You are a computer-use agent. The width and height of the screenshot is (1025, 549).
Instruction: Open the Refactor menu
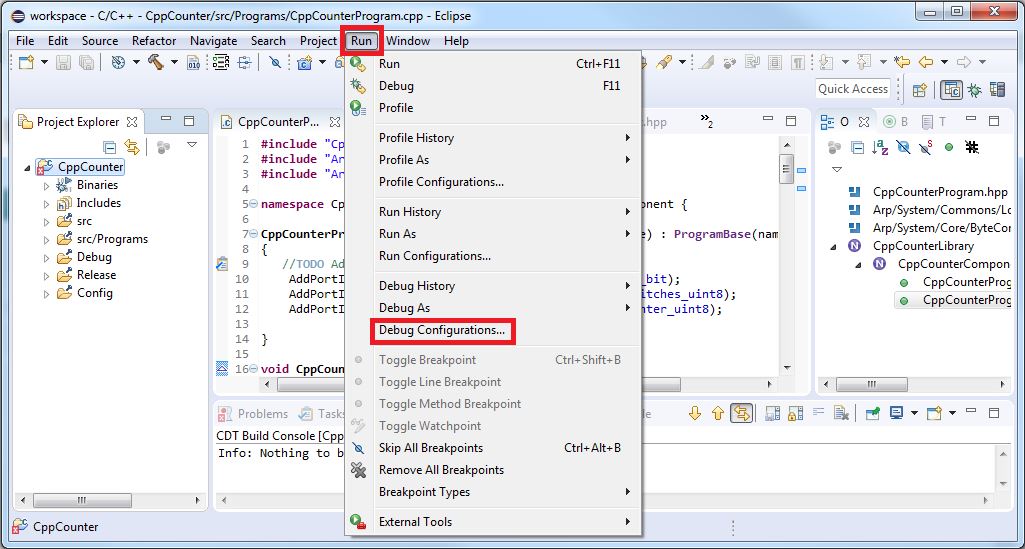[x=154, y=41]
